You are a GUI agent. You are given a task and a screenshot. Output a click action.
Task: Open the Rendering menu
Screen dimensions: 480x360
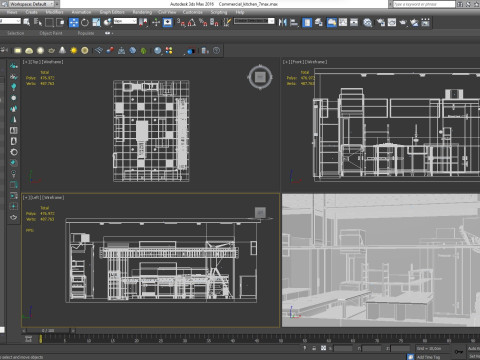[142, 12]
